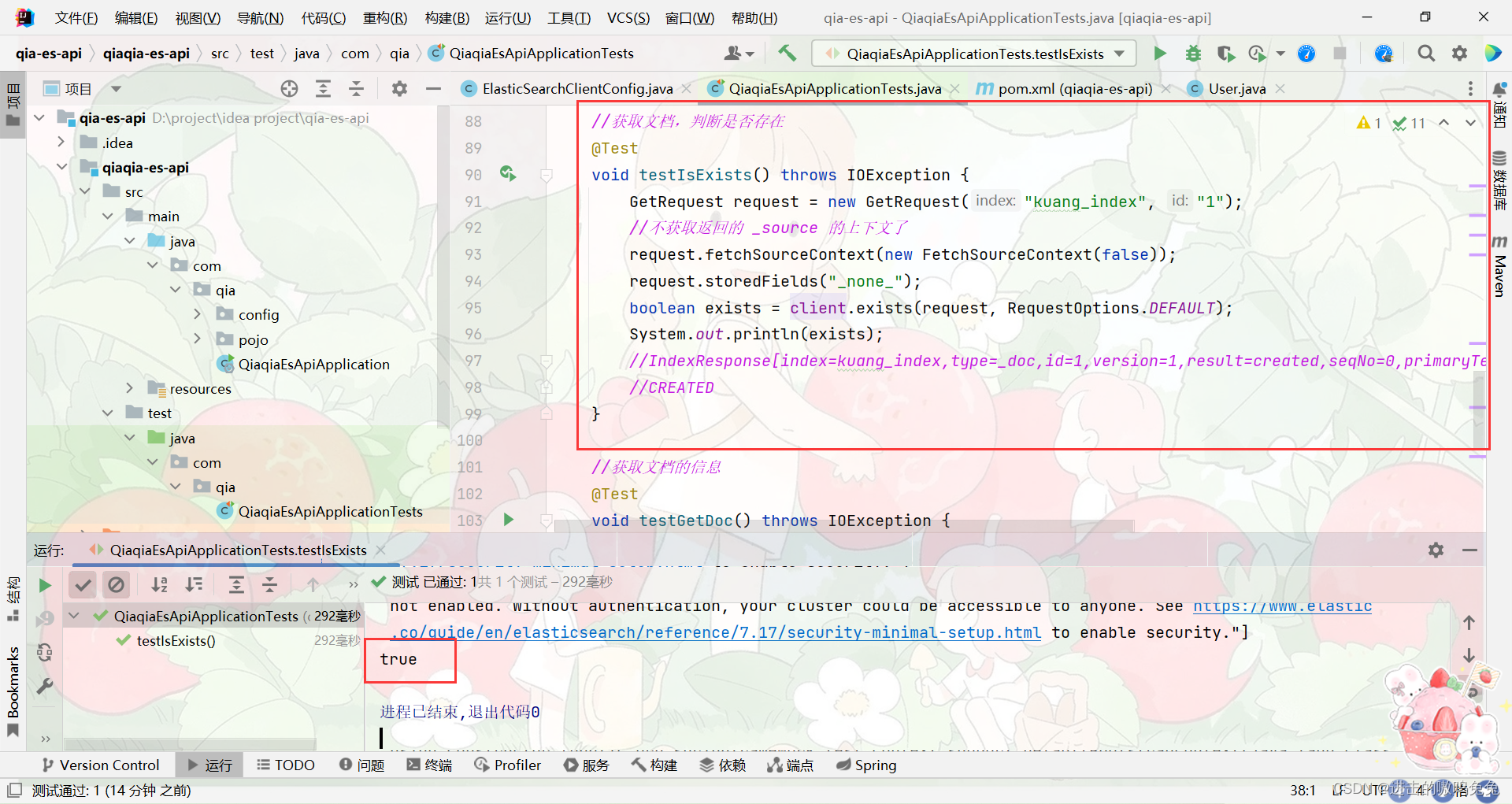Viewport: 1512px width, 804px height.
Task: Open the Profiler tool window button
Action: tap(508, 765)
